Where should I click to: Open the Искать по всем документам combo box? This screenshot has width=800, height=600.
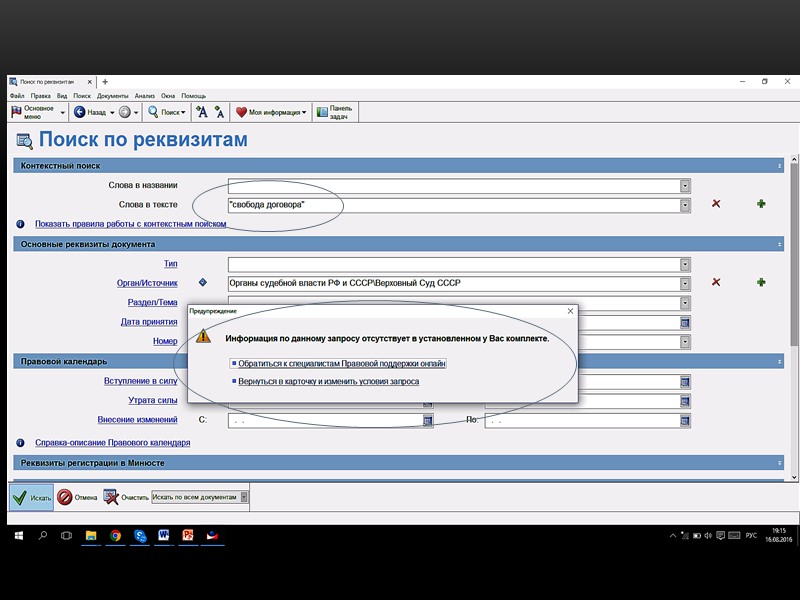pos(199,497)
